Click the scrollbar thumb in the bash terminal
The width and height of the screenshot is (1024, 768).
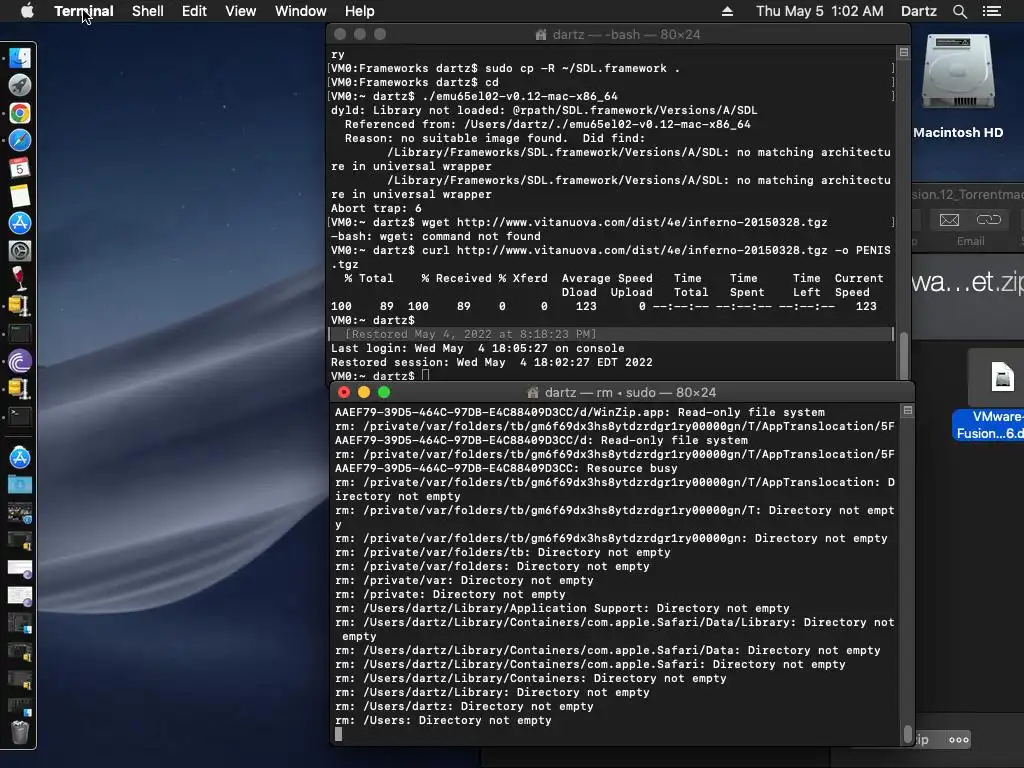(904, 355)
